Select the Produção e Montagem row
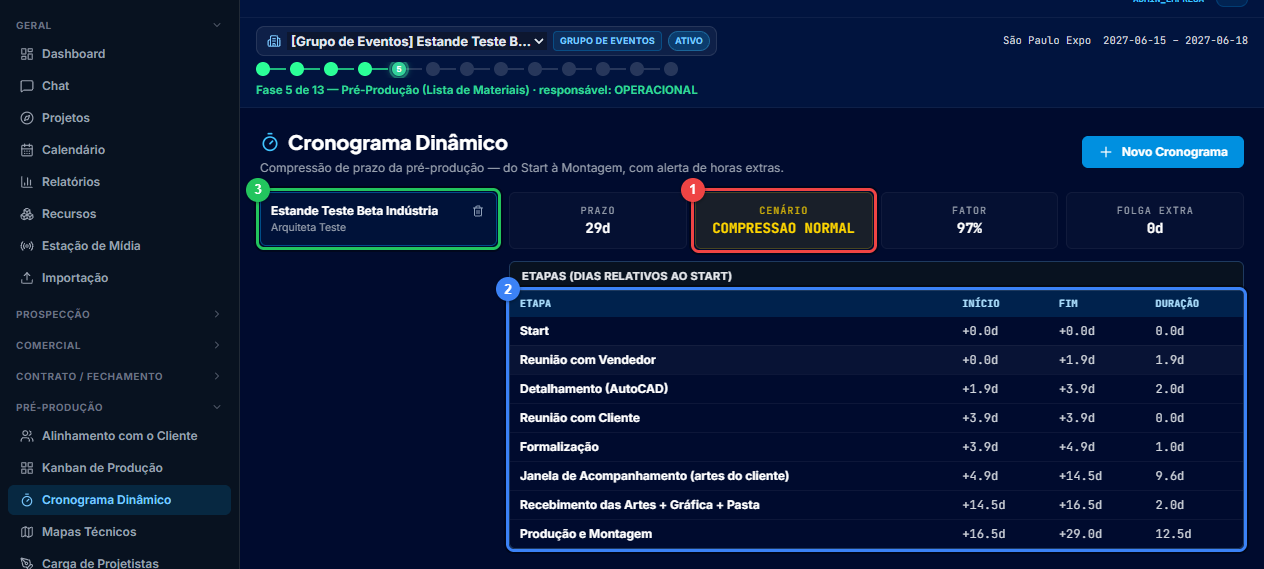This screenshot has height=569, width=1264. click(876, 534)
